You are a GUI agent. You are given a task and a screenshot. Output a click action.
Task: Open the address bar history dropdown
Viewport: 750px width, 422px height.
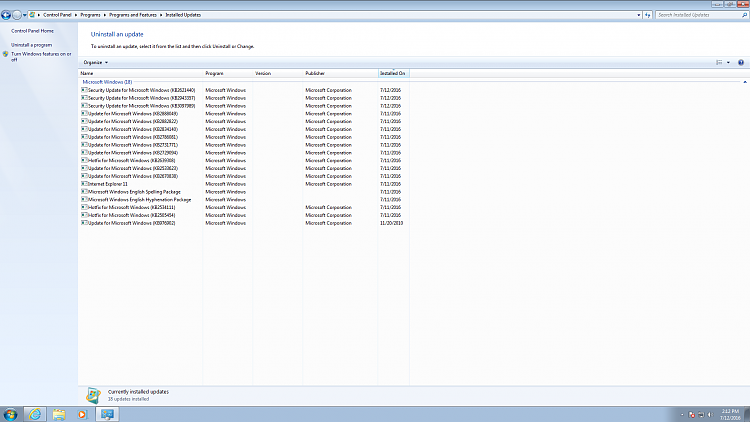pos(639,15)
